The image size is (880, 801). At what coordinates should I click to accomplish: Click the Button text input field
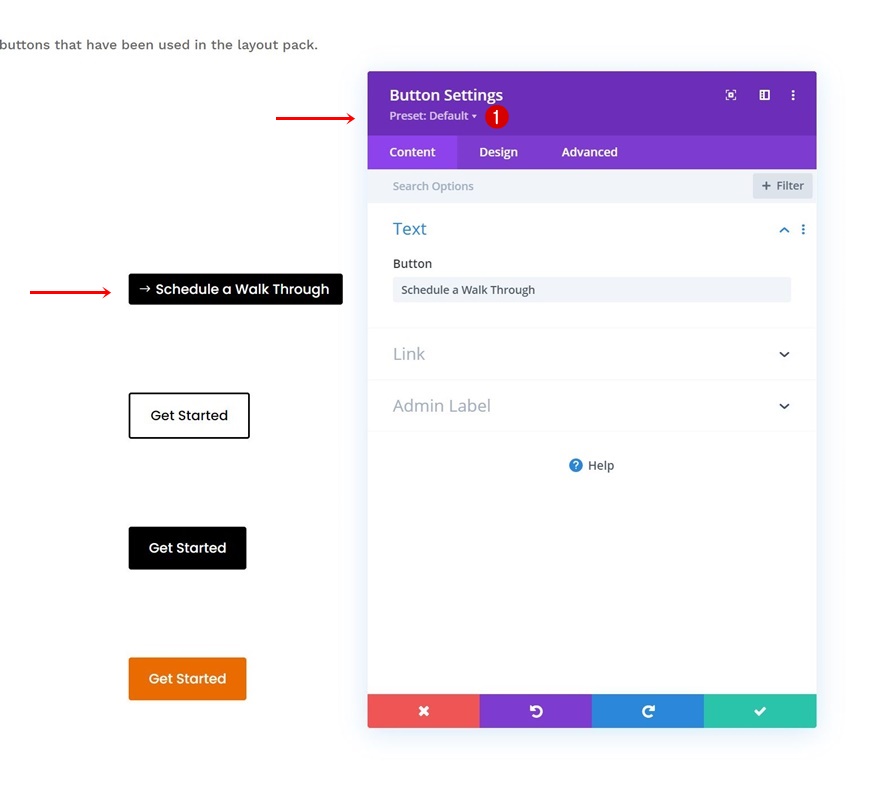click(592, 290)
